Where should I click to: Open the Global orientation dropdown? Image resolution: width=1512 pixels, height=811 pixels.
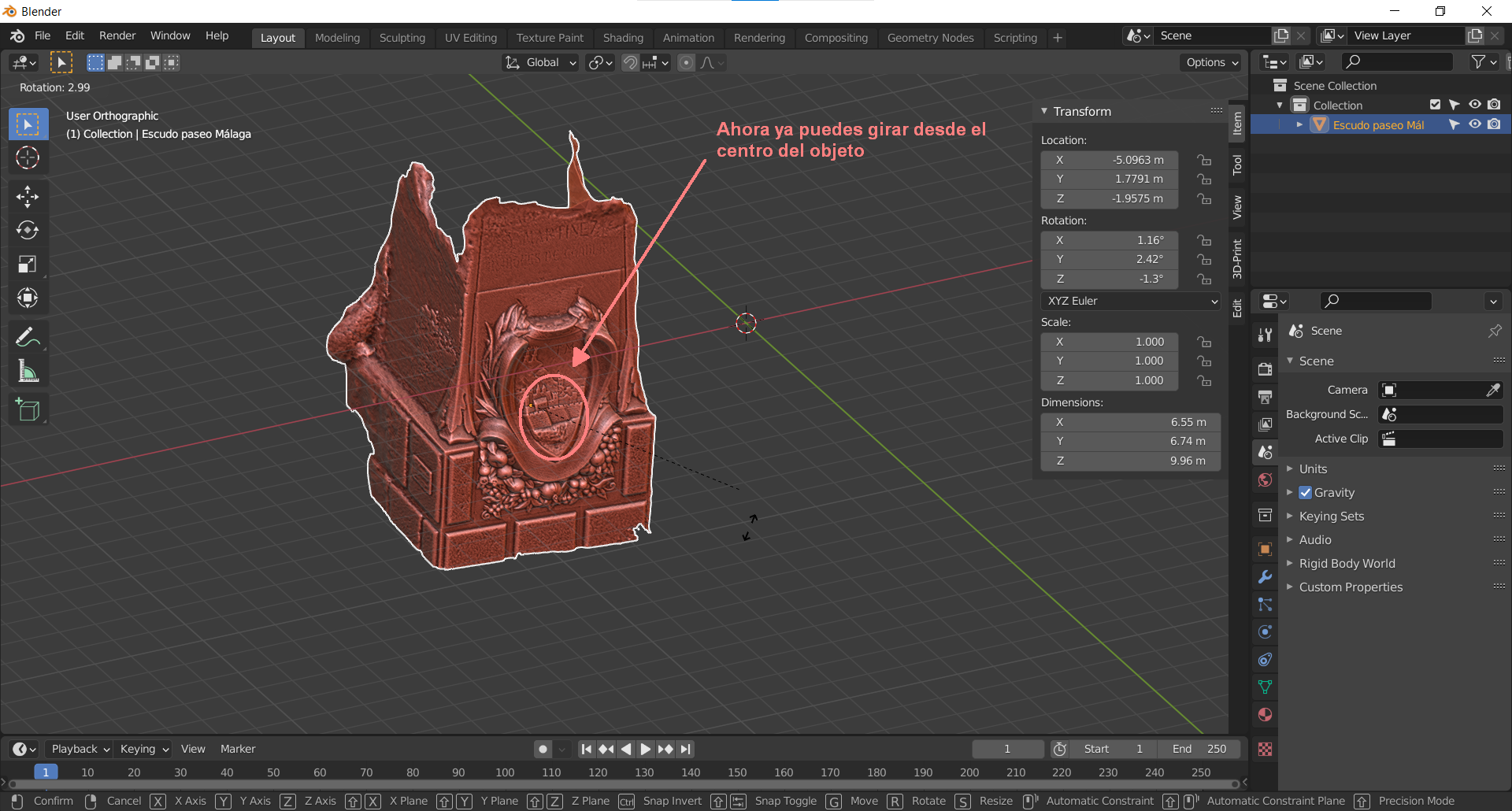click(x=541, y=62)
